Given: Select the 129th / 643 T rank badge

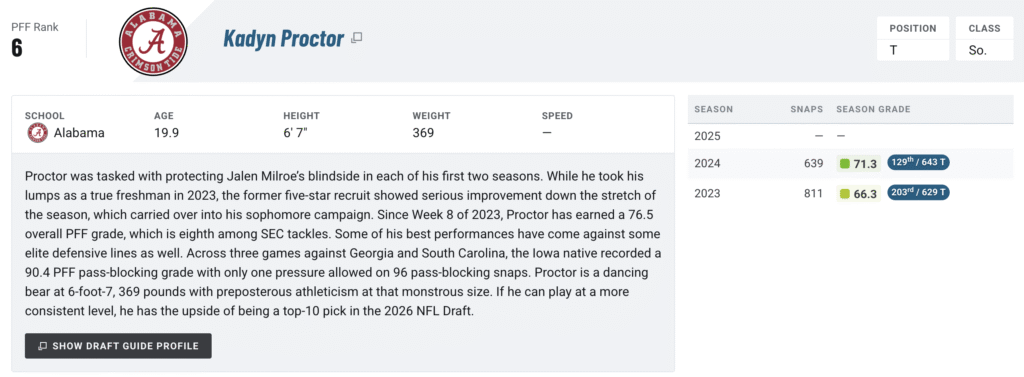Looking at the screenshot, I should point(918,163).
